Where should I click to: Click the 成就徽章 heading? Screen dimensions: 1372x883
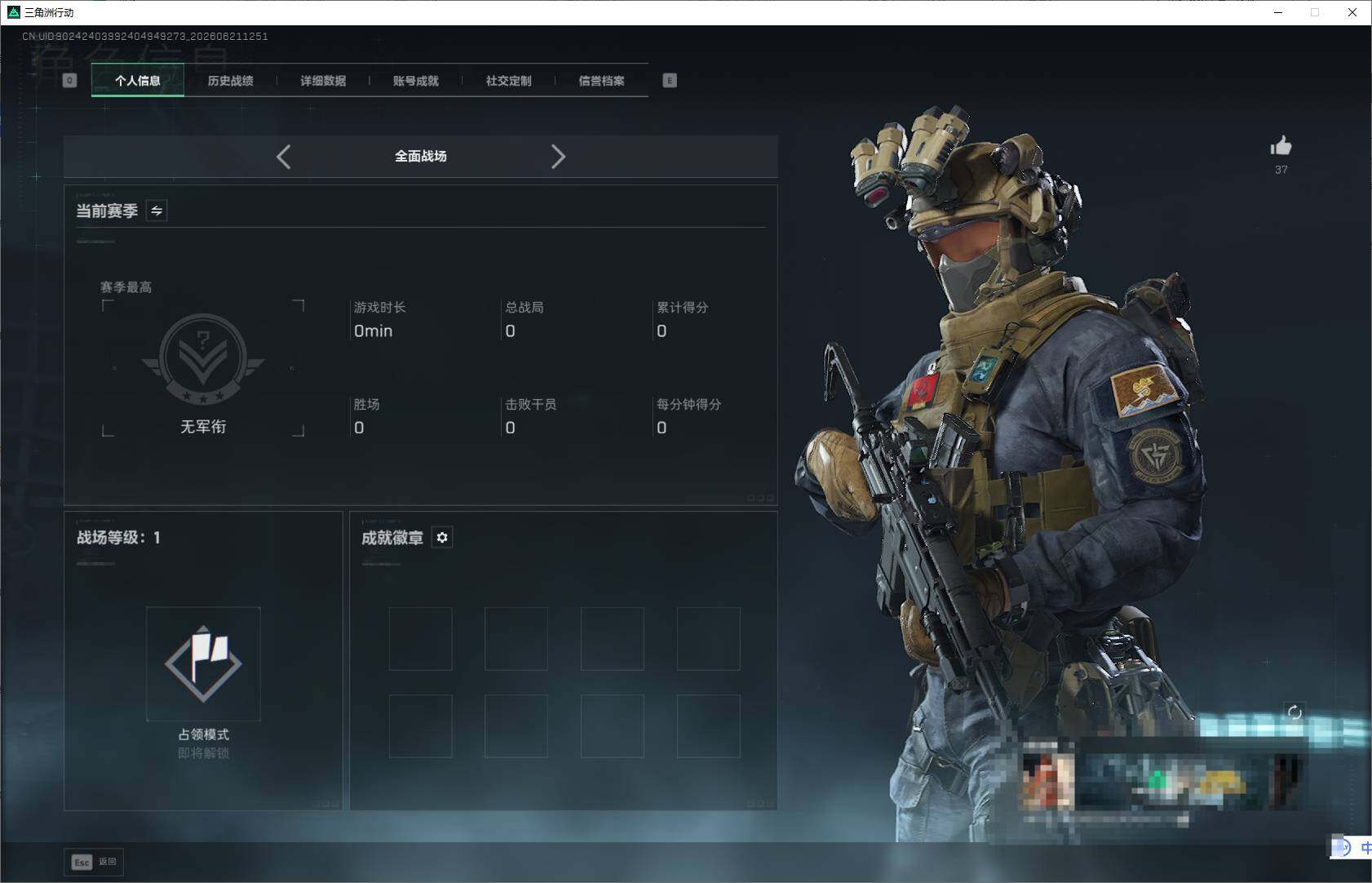coord(392,538)
